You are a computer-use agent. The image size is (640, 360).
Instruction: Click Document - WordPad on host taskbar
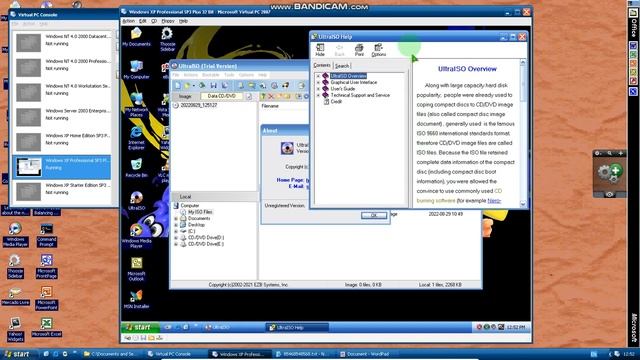(x=367, y=354)
